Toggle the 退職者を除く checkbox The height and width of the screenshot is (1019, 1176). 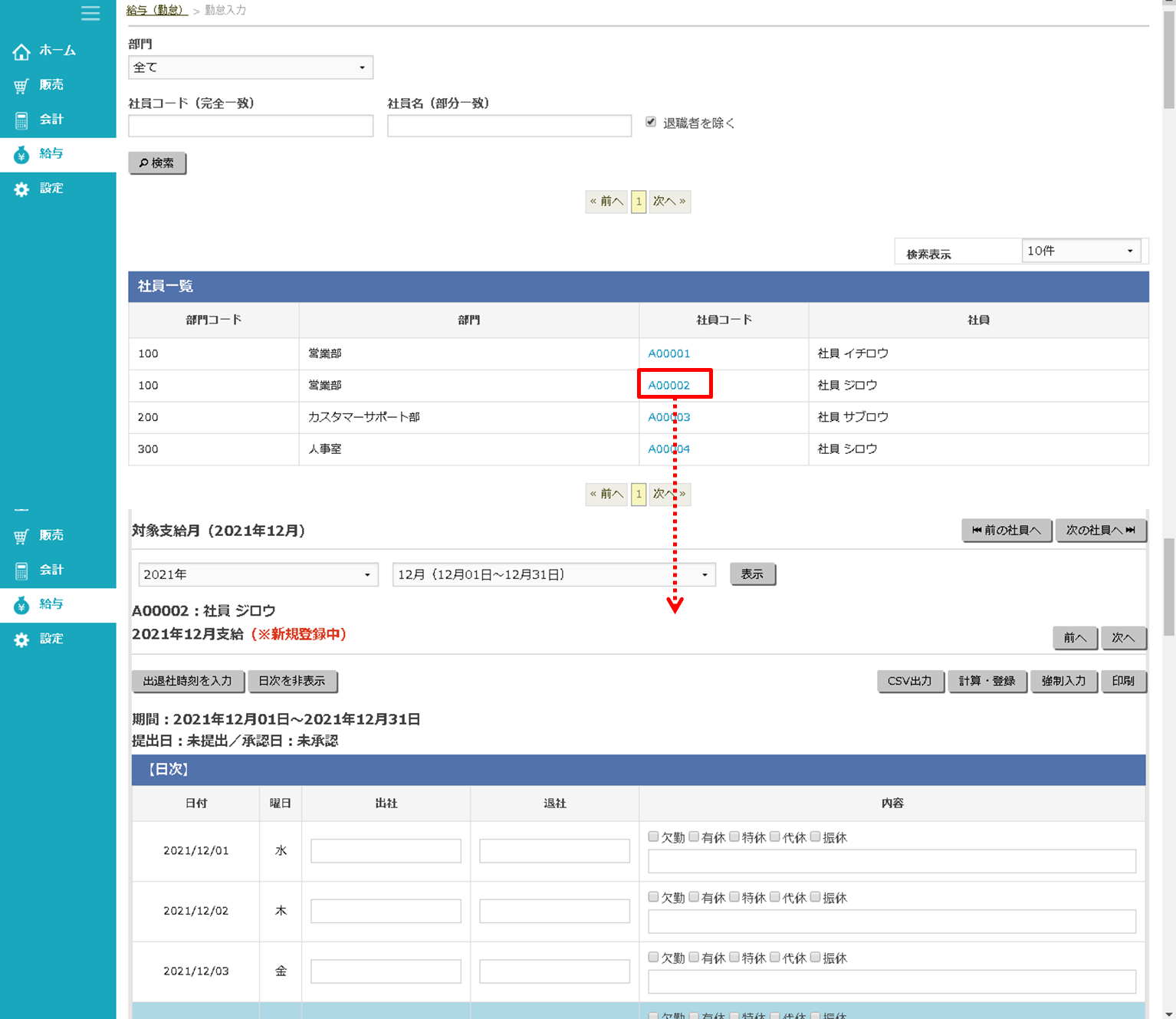point(651,122)
